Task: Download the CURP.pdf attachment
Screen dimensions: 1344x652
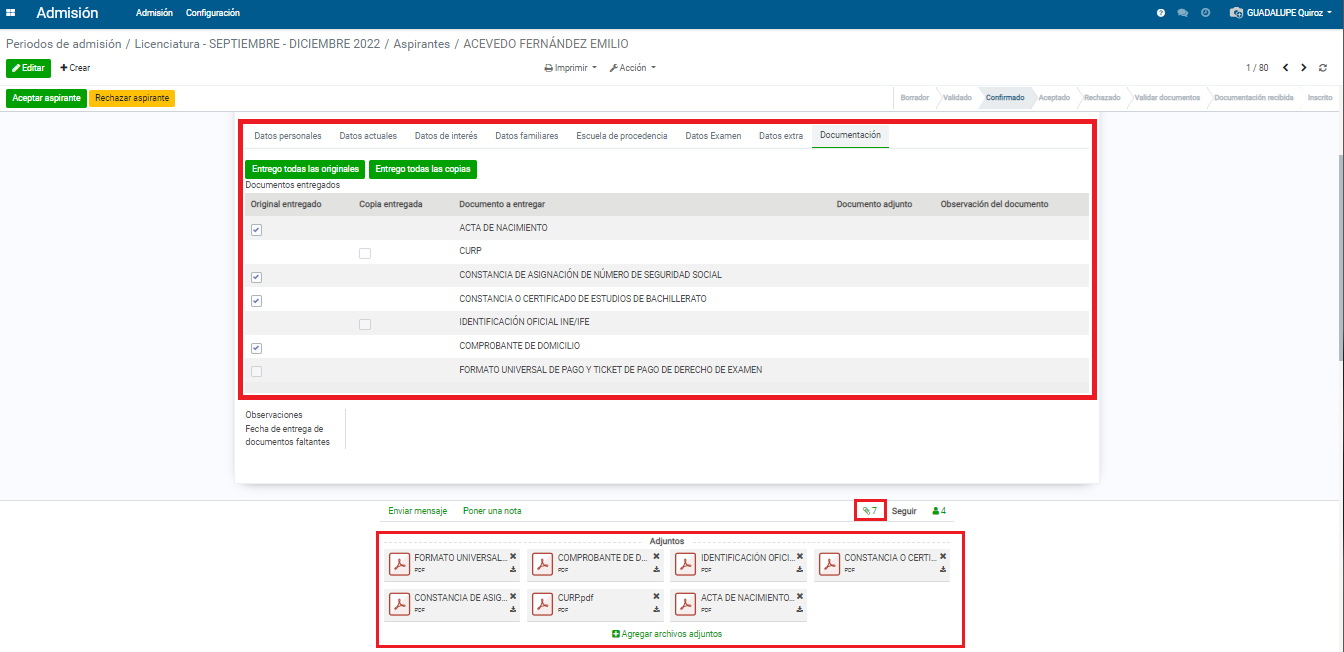Action: (x=656, y=609)
